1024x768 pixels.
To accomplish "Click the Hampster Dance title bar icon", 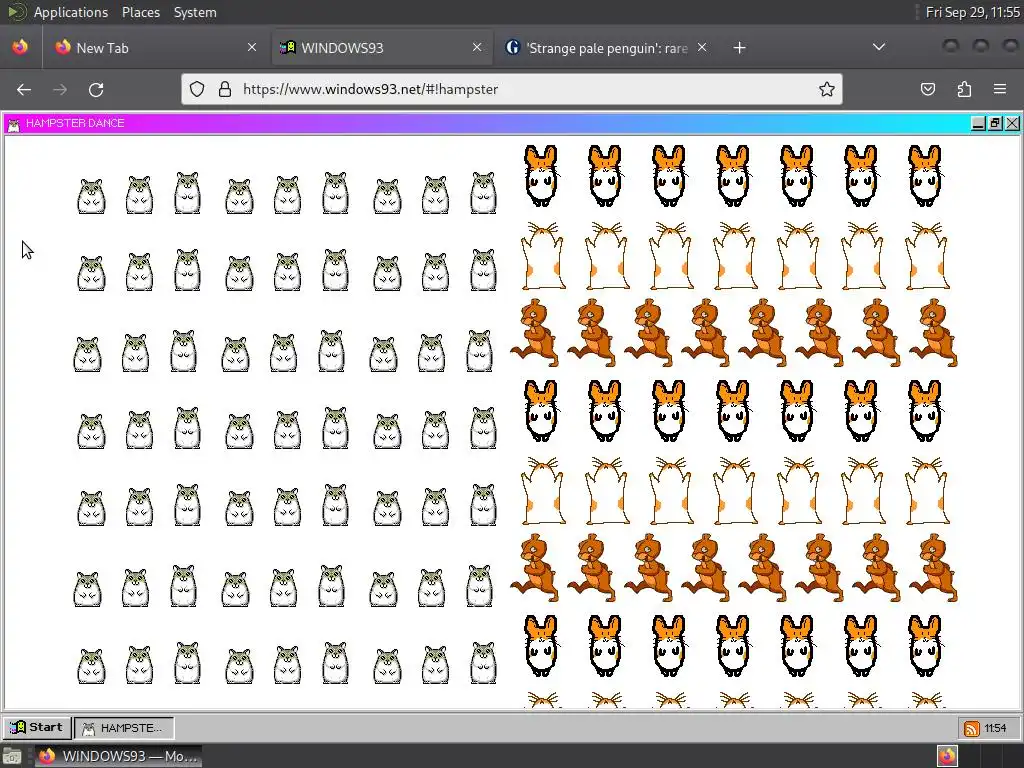I will point(14,124).
